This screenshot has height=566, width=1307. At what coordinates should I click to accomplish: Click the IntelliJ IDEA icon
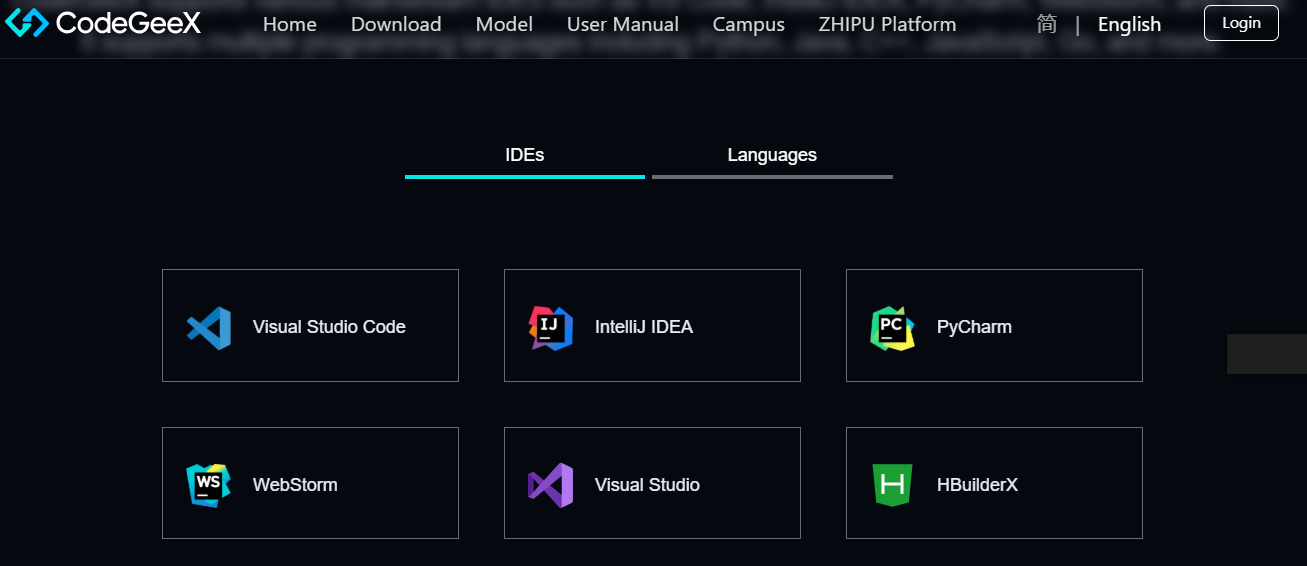(x=551, y=328)
